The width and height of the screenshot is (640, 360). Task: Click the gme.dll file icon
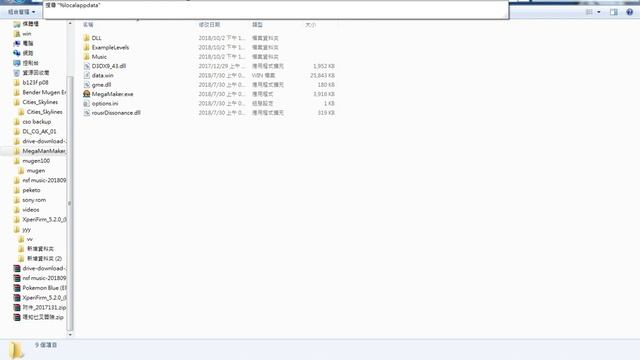[x=86, y=85]
